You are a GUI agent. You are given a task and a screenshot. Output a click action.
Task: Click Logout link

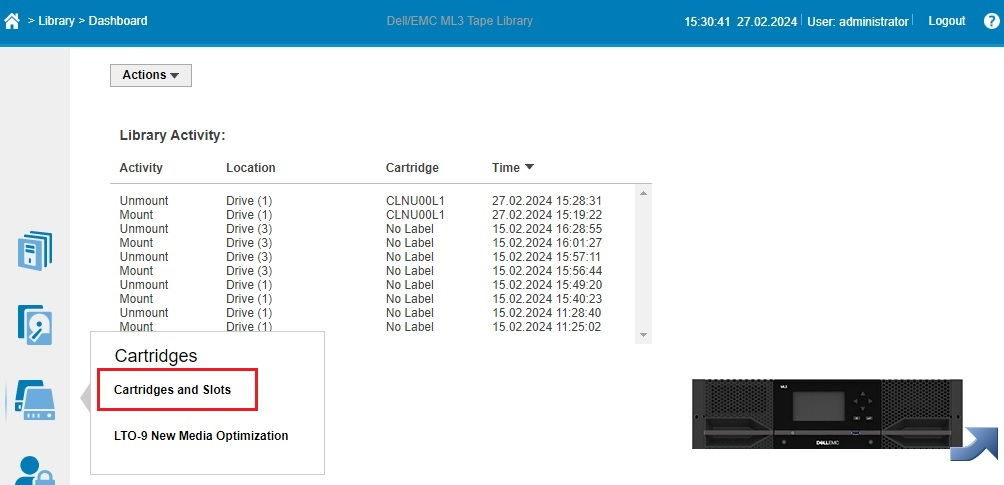click(x=946, y=21)
